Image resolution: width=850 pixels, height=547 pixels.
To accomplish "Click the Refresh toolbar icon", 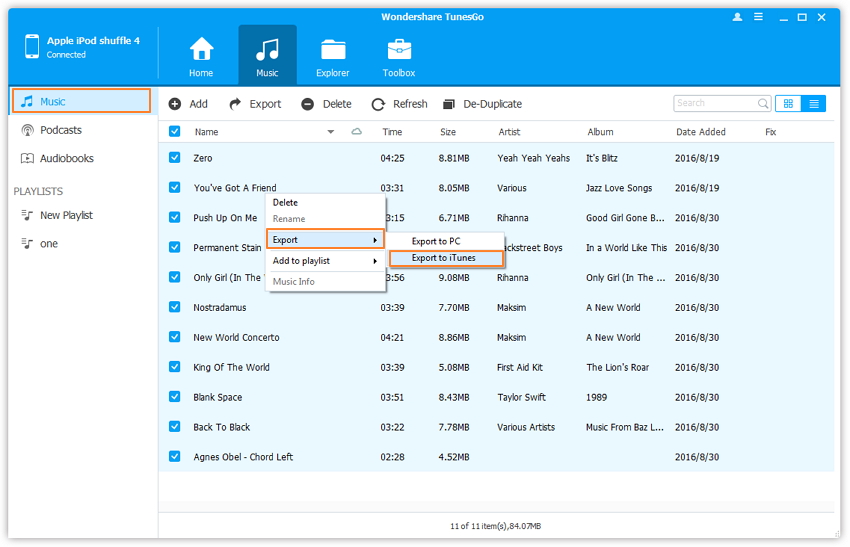I will point(378,104).
